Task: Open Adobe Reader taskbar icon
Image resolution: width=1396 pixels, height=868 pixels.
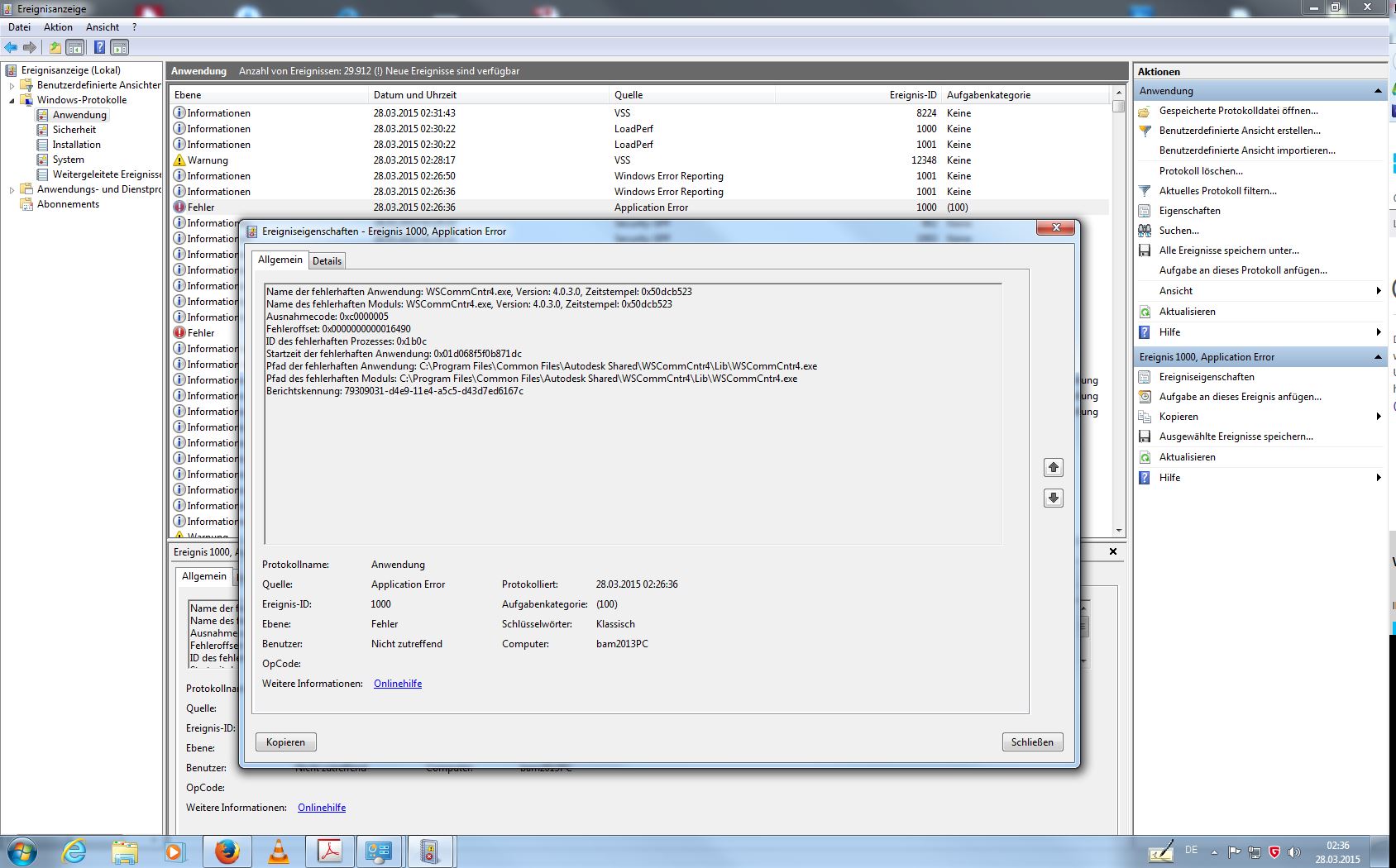Action: point(330,851)
